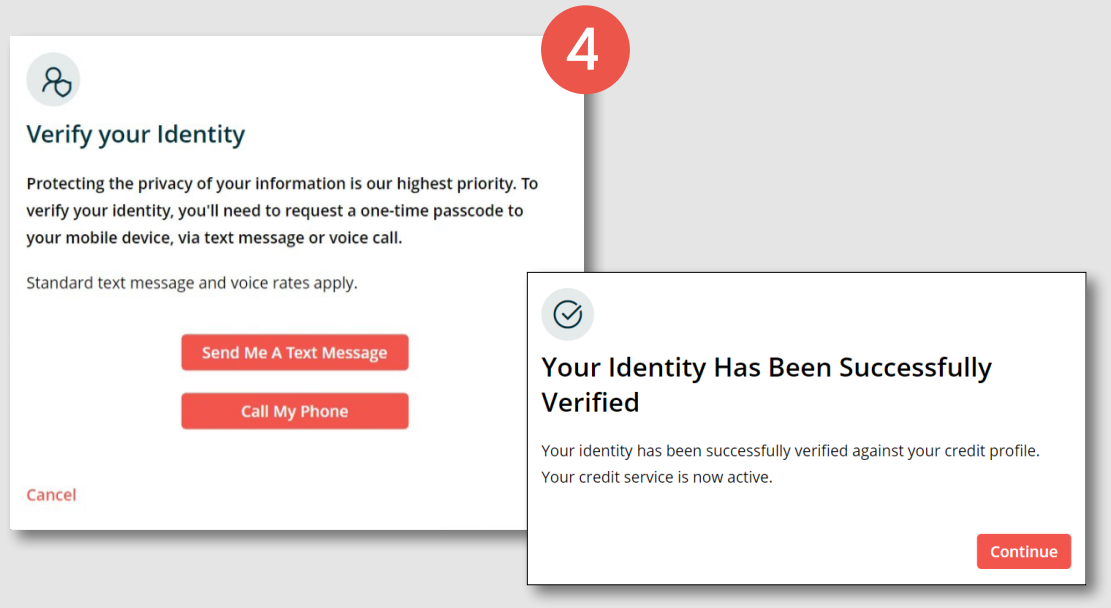
Task: Click the person-shield identity icon
Action: (x=53, y=80)
